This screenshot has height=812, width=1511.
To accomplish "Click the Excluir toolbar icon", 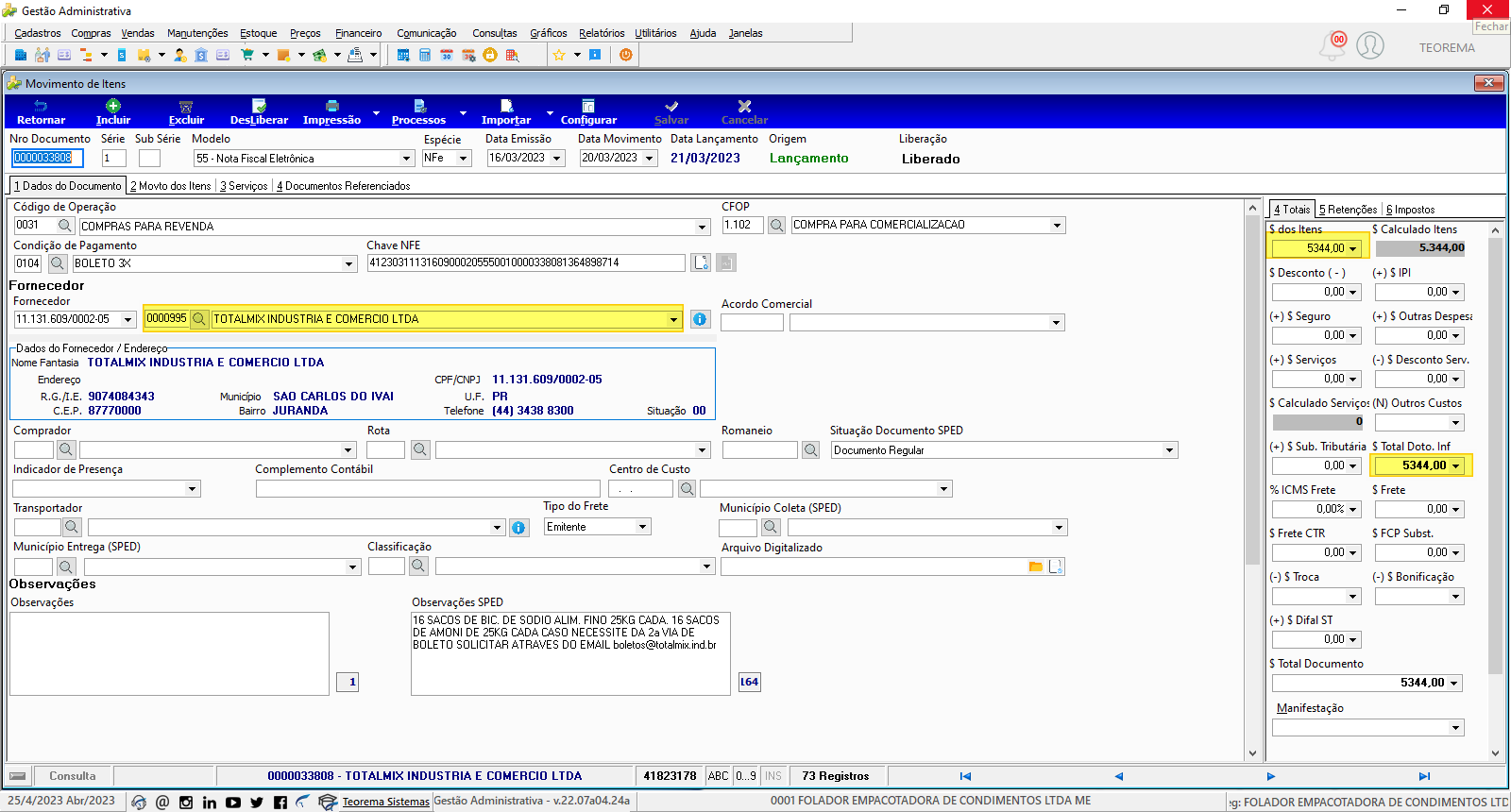I will pyautogui.click(x=186, y=106).
